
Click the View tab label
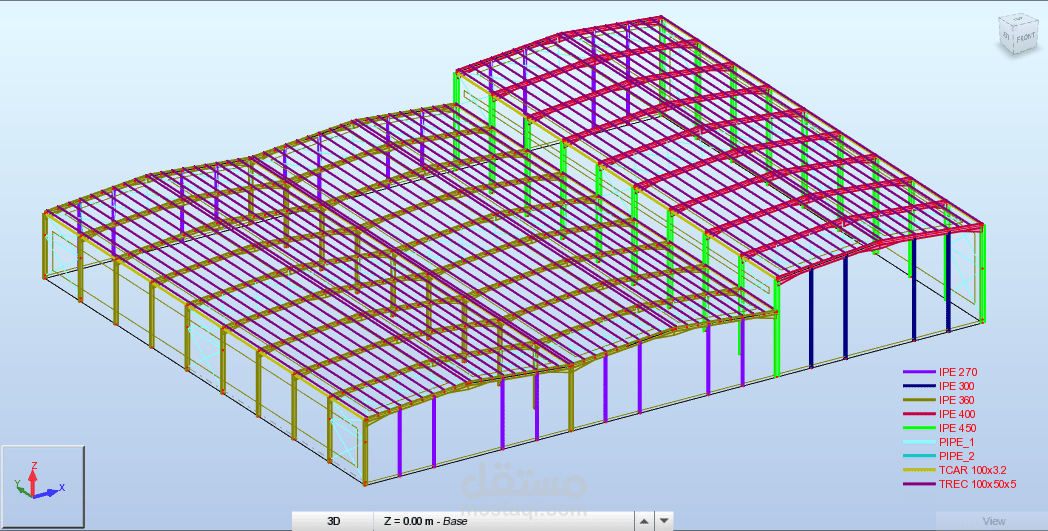[994, 521]
